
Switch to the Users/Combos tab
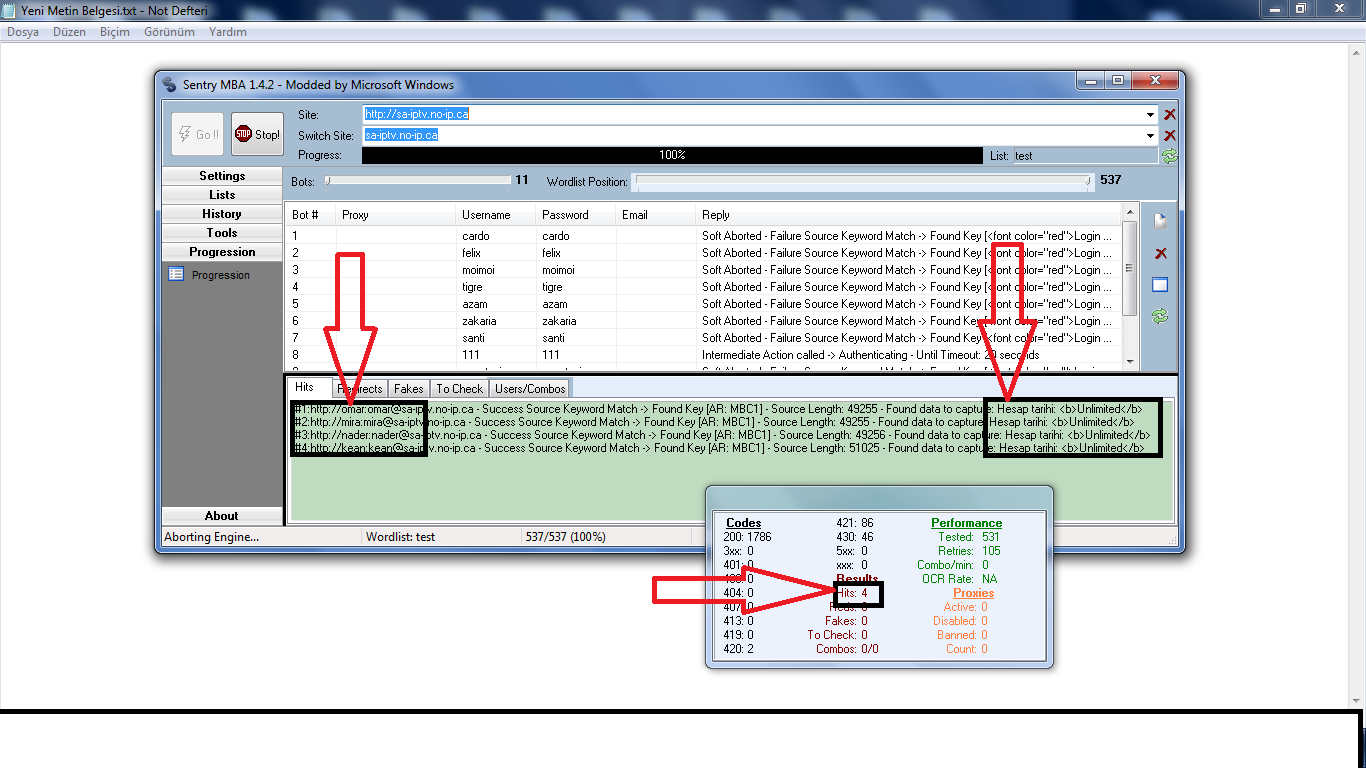(530, 389)
